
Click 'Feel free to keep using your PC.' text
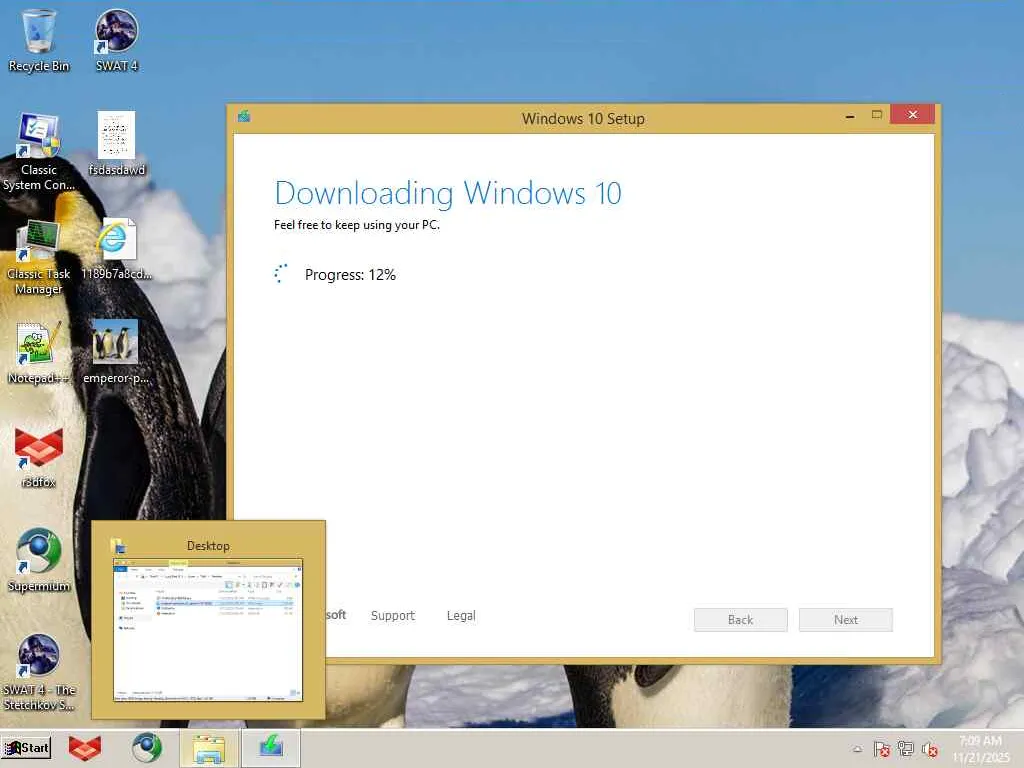(357, 225)
